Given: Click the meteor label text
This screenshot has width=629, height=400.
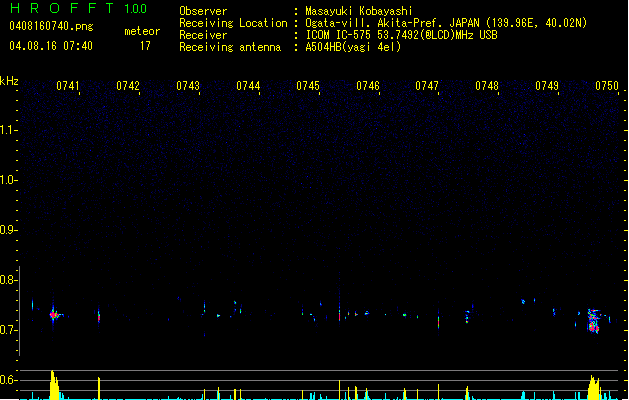Looking at the screenshot, I should click(142, 31).
